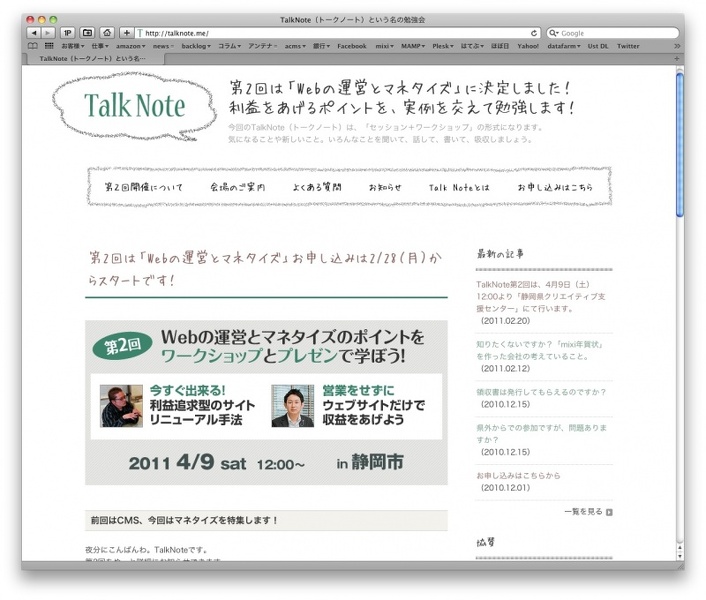Screen dimensions: 706x600
Task: Click the blue vertical scrollbar thumb
Action: 680,145
